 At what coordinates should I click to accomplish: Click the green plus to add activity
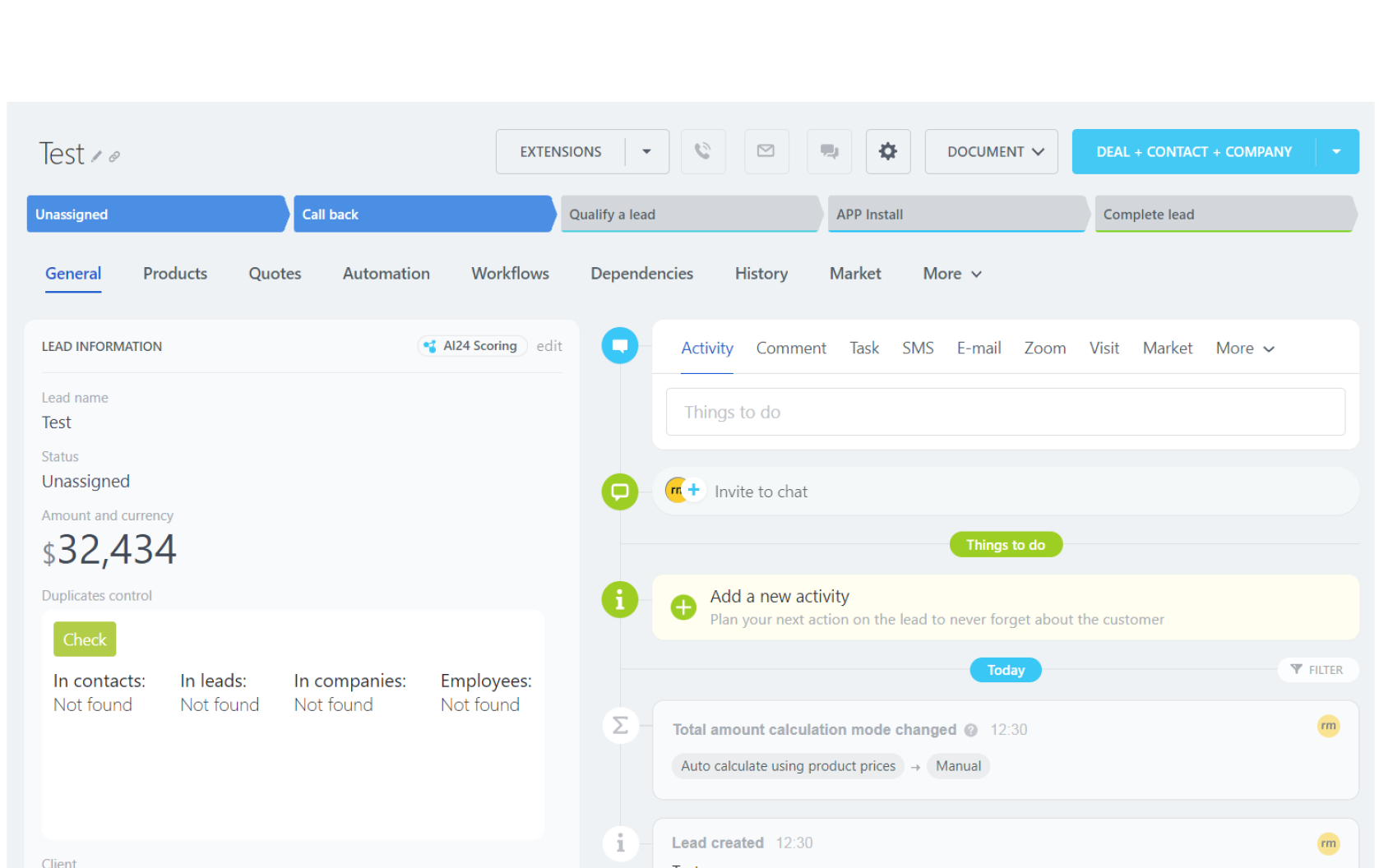(x=683, y=607)
